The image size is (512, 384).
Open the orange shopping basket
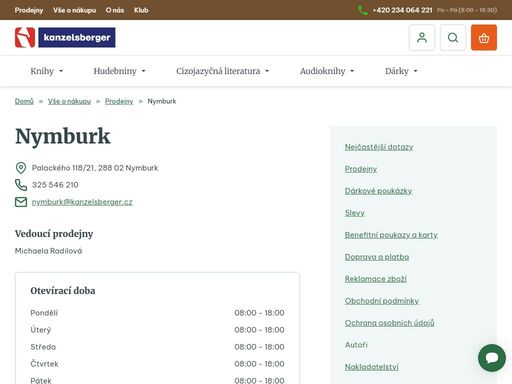484,37
